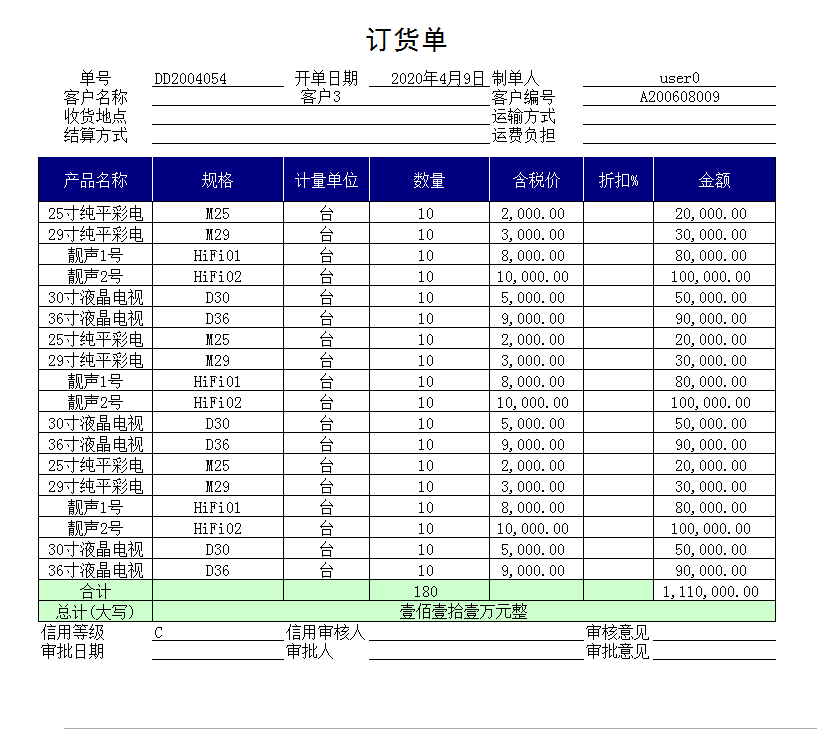Click the 含税价 column header
Viewport: 817px width, 729px height.
pos(536,180)
